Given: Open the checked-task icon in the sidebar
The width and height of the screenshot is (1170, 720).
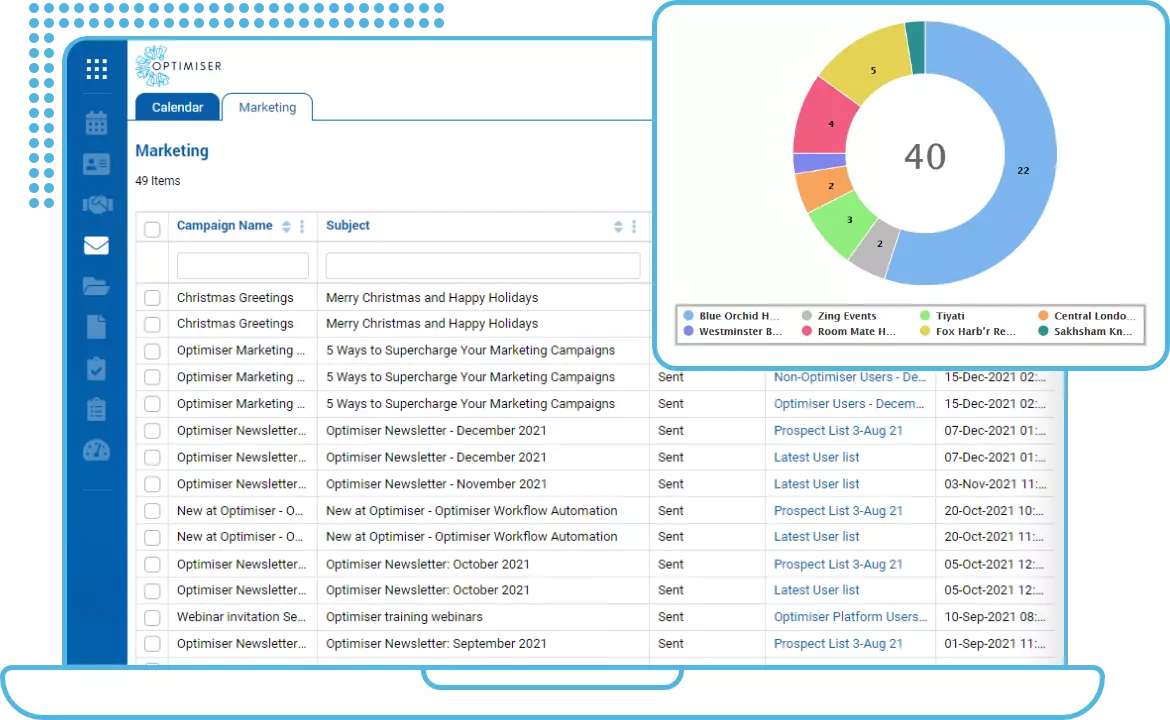Looking at the screenshot, I should [x=96, y=369].
